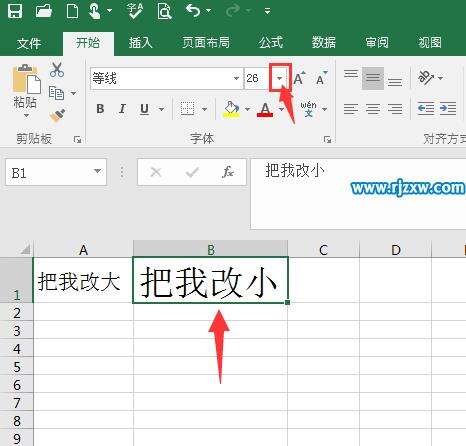Viewport: 466px width, 446px height.
Task: Click the font size box showing 26
Action: (257, 79)
